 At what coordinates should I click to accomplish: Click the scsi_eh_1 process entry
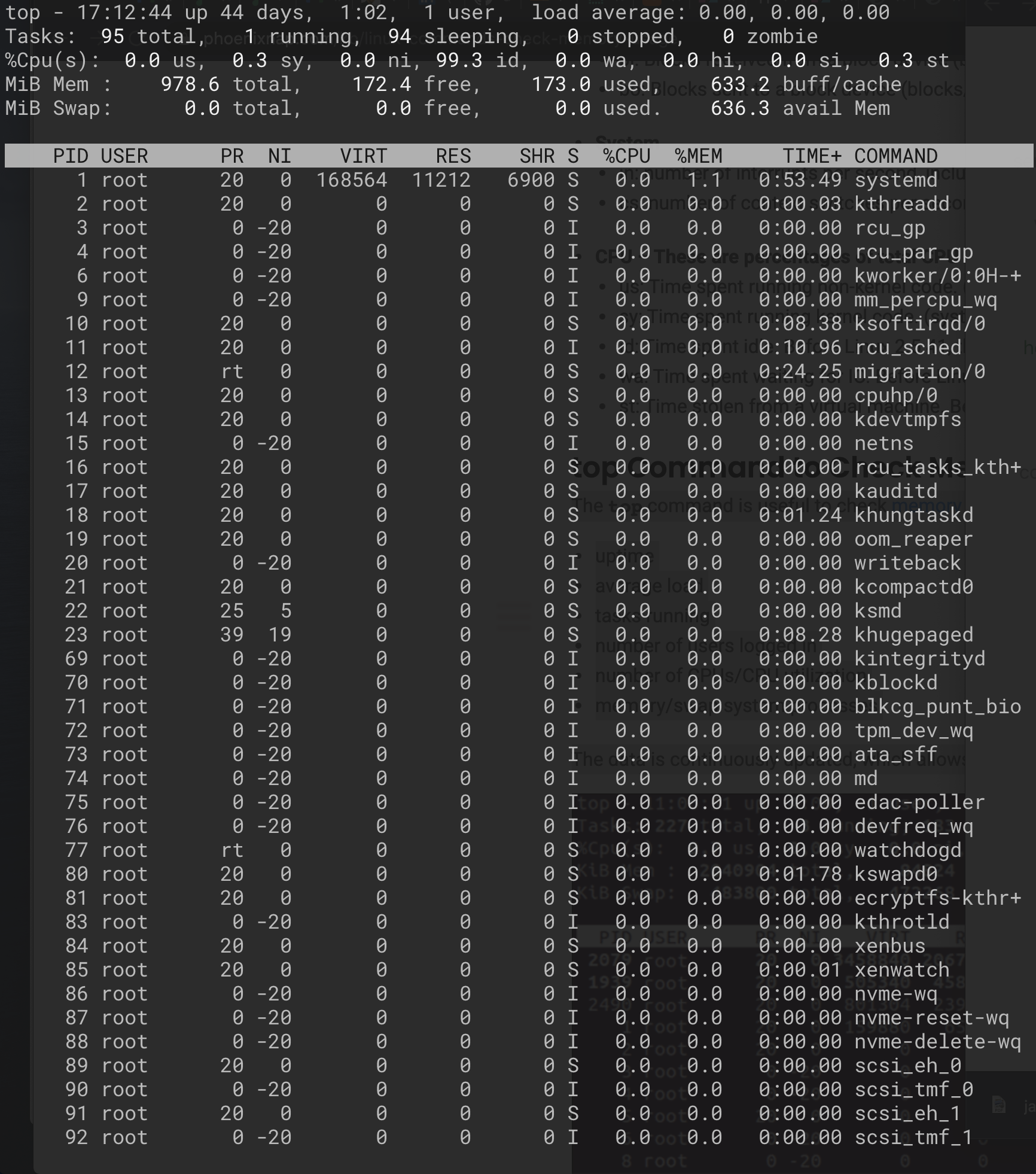coord(479,1113)
